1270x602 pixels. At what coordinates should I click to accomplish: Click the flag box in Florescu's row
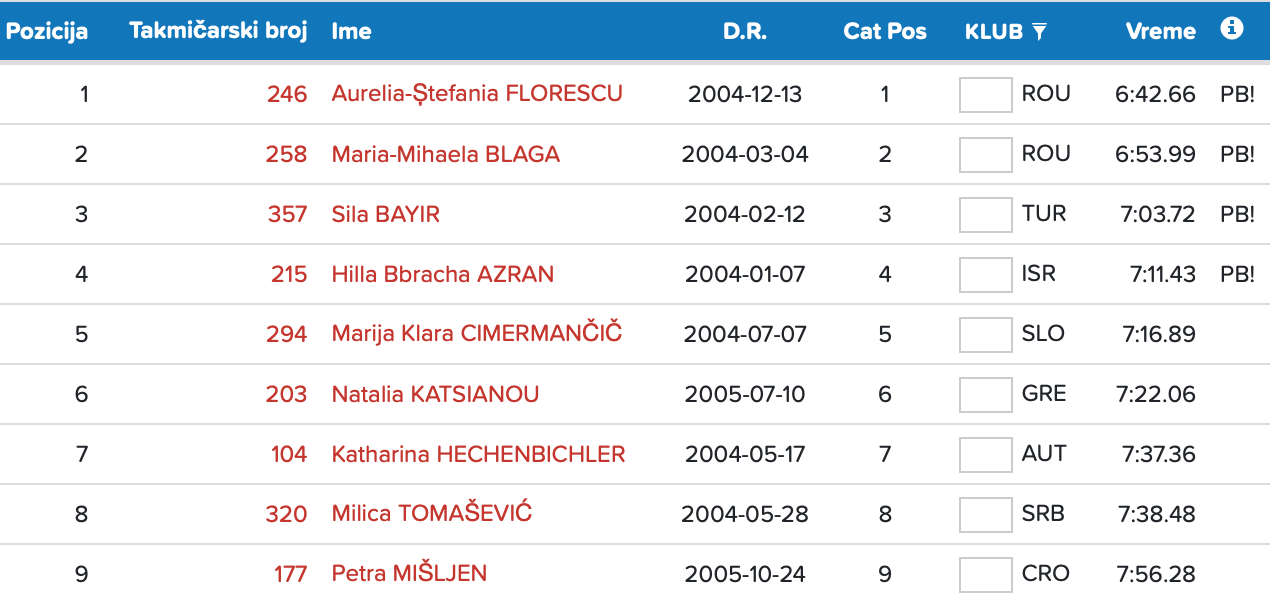coord(985,95)
